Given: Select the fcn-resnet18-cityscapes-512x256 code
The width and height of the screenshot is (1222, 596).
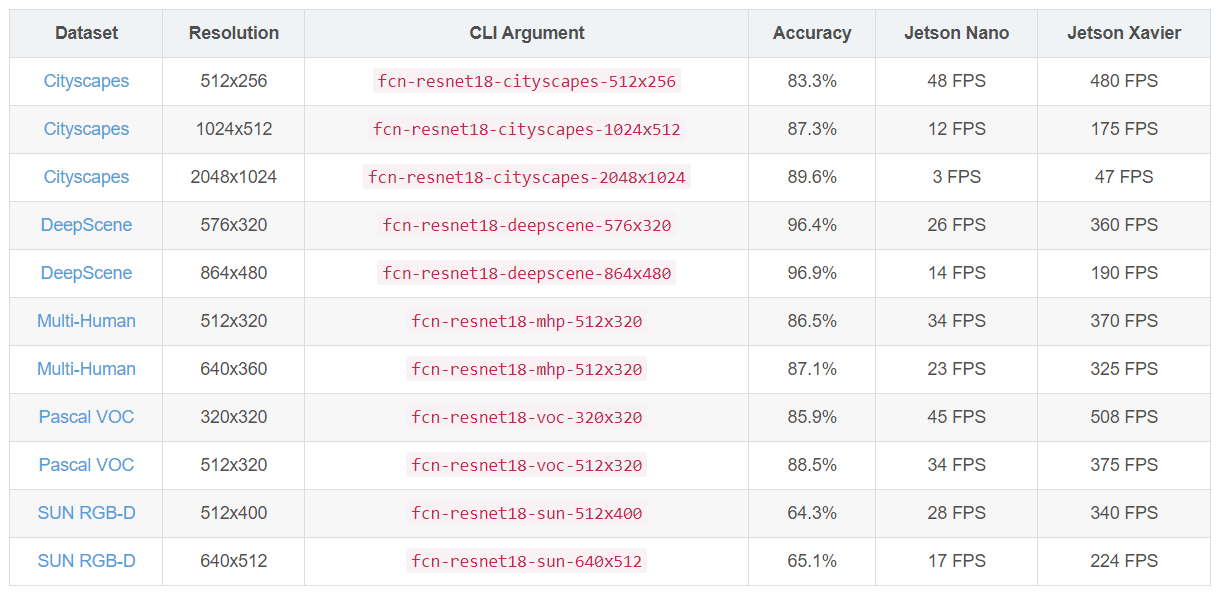Looking at the screenshot, I should (x=527, y=81).
